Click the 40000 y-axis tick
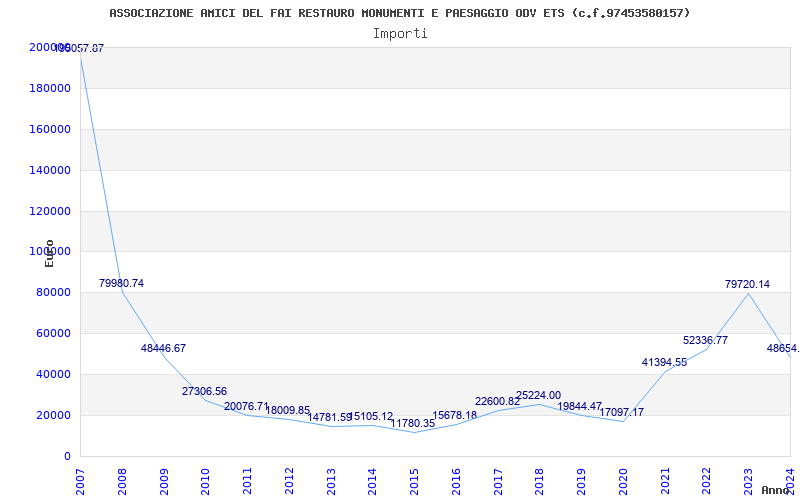The image size is (800, 500). tap(53, 374)
